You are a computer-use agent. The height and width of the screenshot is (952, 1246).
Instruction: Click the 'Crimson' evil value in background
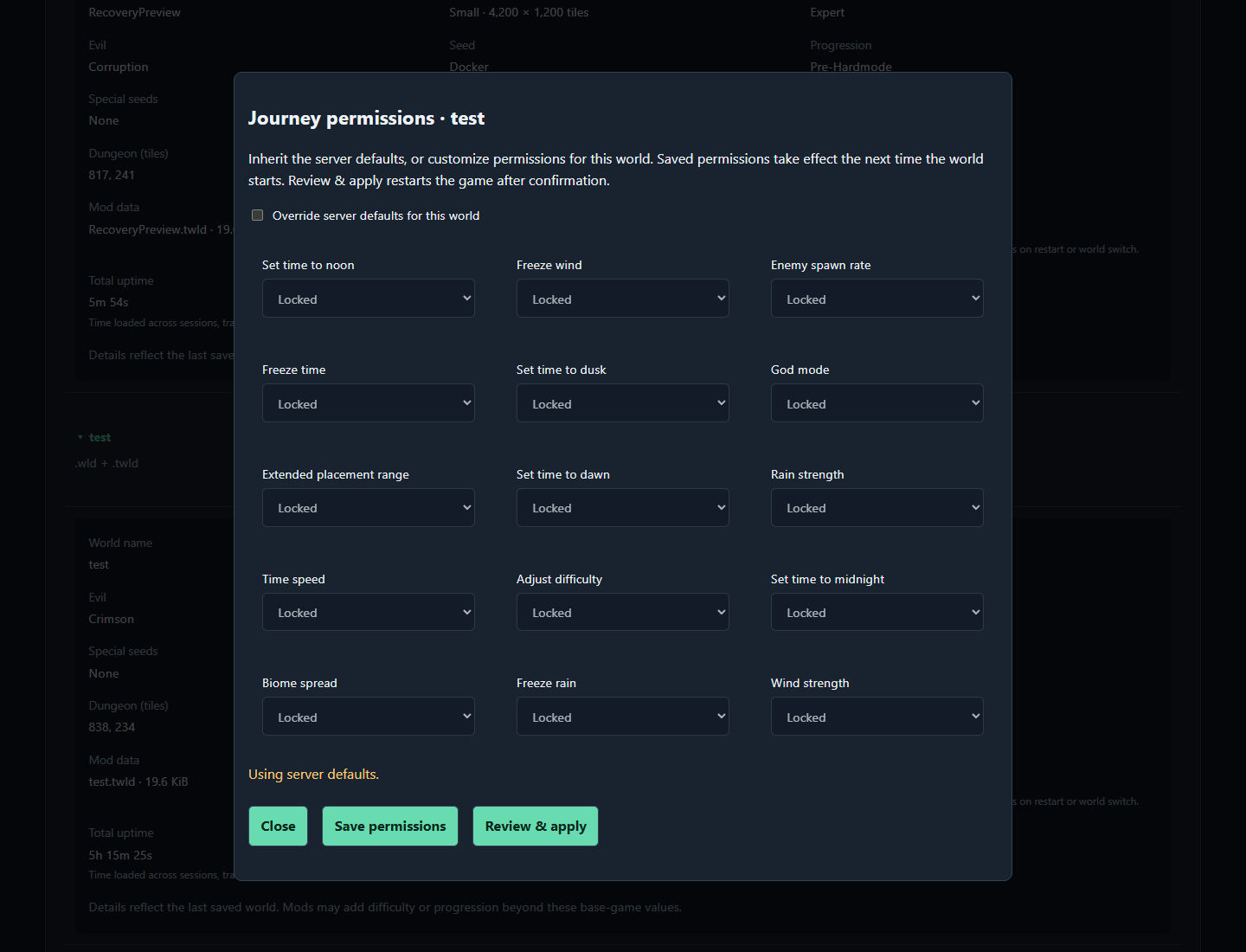[112, 620]
